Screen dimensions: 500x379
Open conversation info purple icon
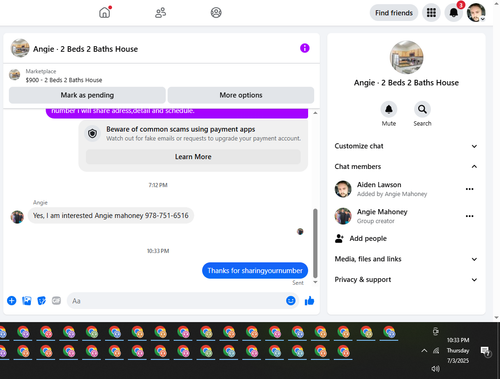coord(305,48)
